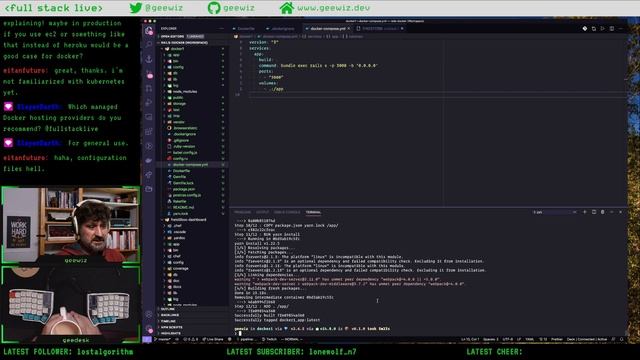
Task: Change UTF-8 encoding in status bar
Action: point(507,339)
